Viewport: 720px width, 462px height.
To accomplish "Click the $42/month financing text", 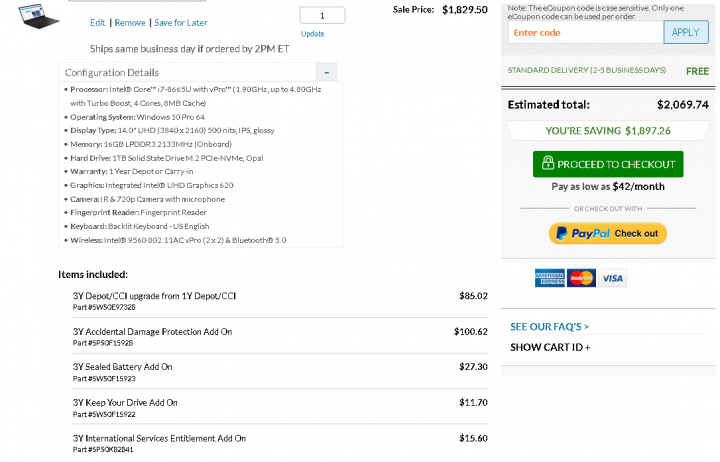I will pyautogui.click(x=639, y=186).
